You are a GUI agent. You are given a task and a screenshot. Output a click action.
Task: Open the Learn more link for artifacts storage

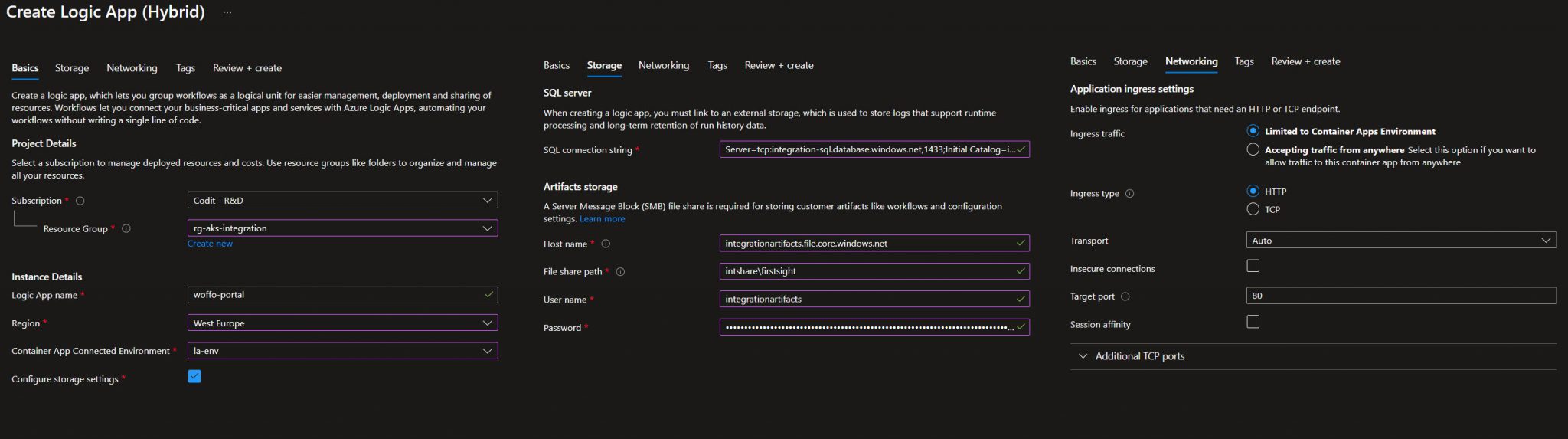pos(602,219)
